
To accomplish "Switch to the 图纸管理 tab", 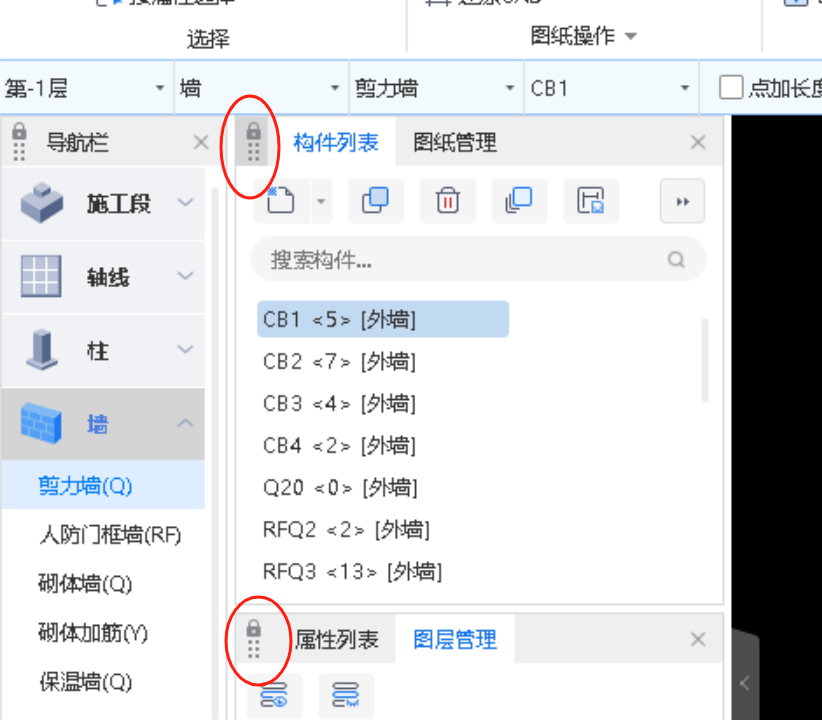I will point(455,143).
